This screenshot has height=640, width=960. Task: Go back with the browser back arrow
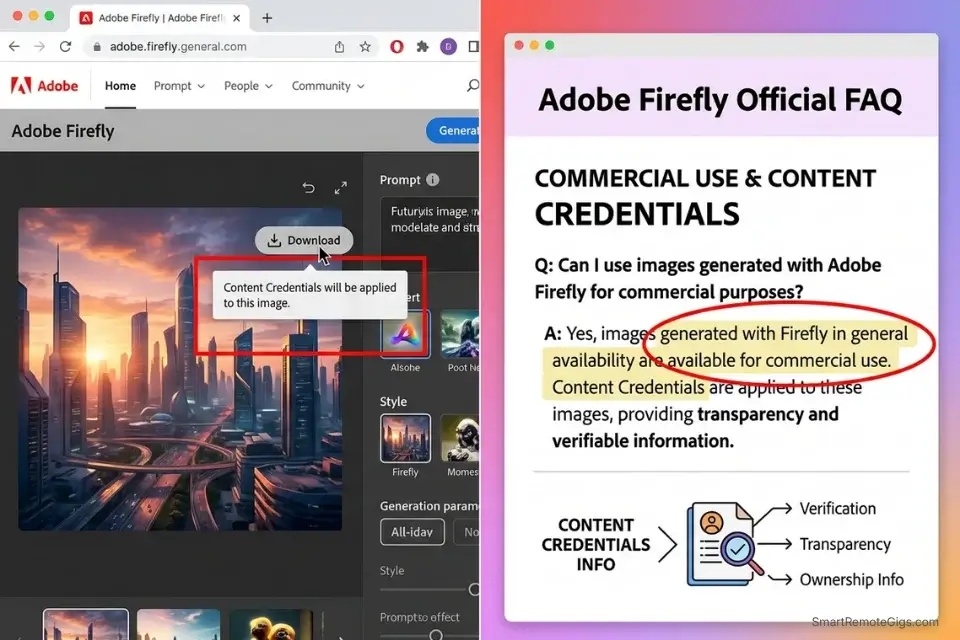click(x=14, y=47)
